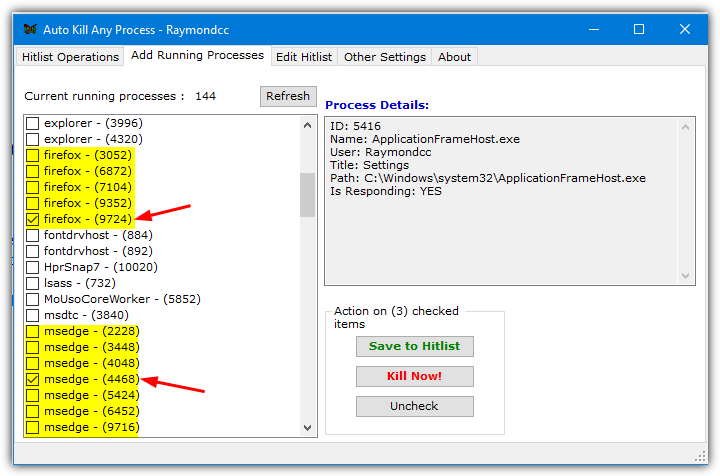The height and width of the screenshot is (476, 720).
Task: Select Add Running Processes tab
Action: [197, 56]
